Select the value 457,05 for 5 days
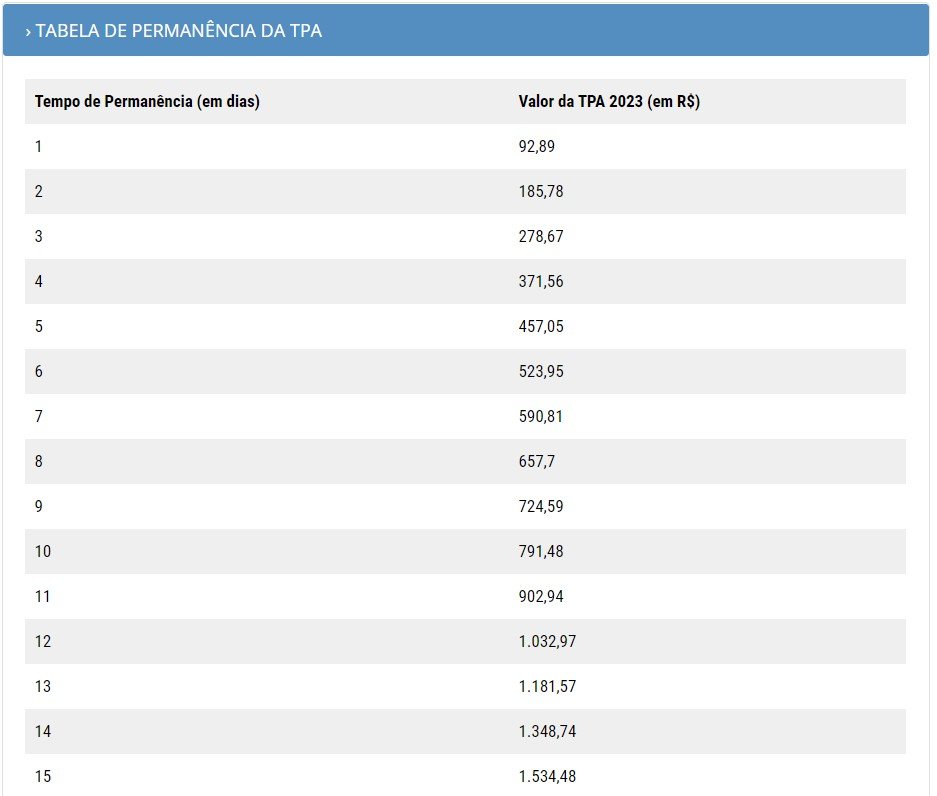 tap(541, 326)
